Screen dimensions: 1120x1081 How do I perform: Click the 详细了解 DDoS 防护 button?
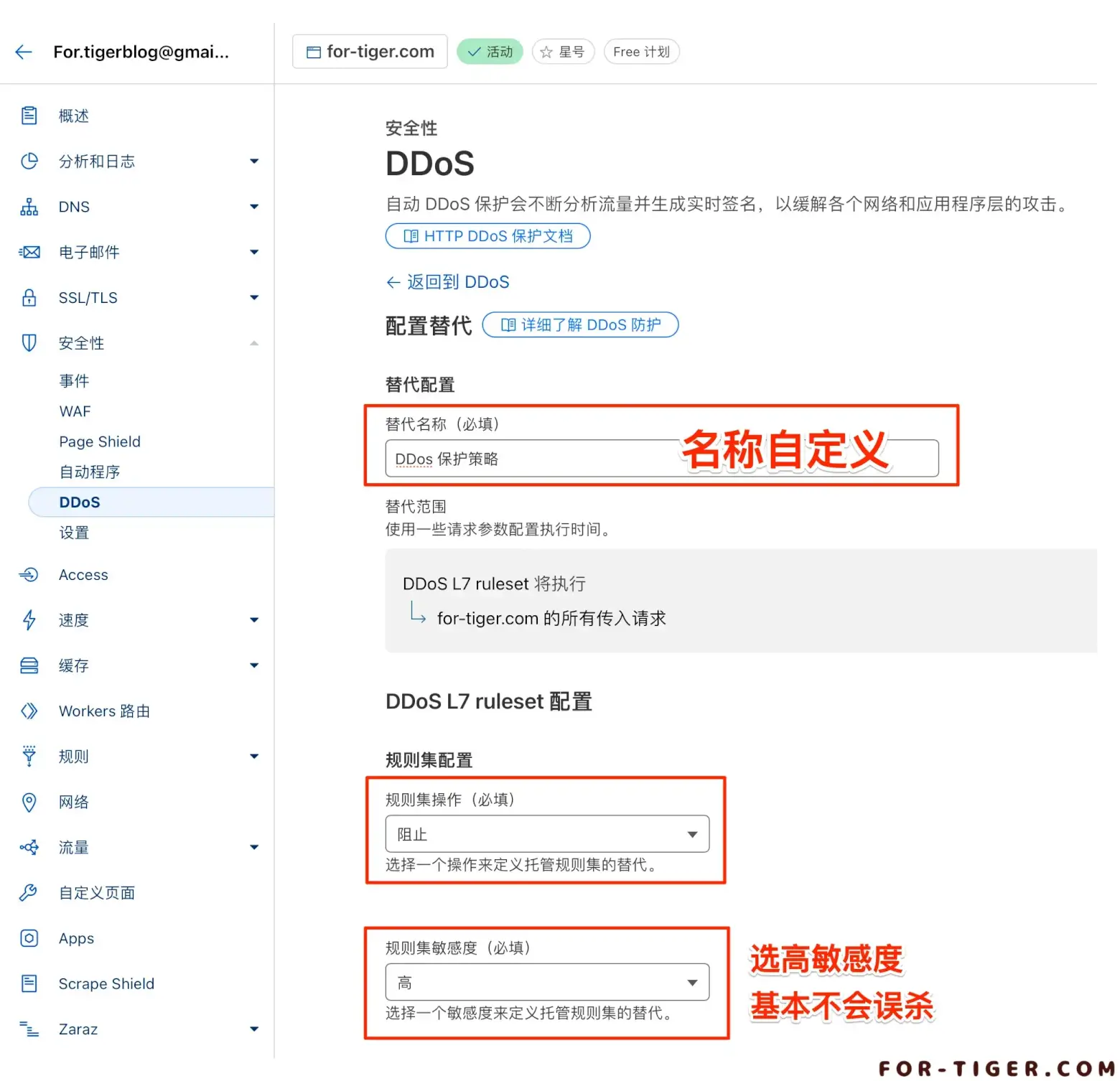[580, 325]
